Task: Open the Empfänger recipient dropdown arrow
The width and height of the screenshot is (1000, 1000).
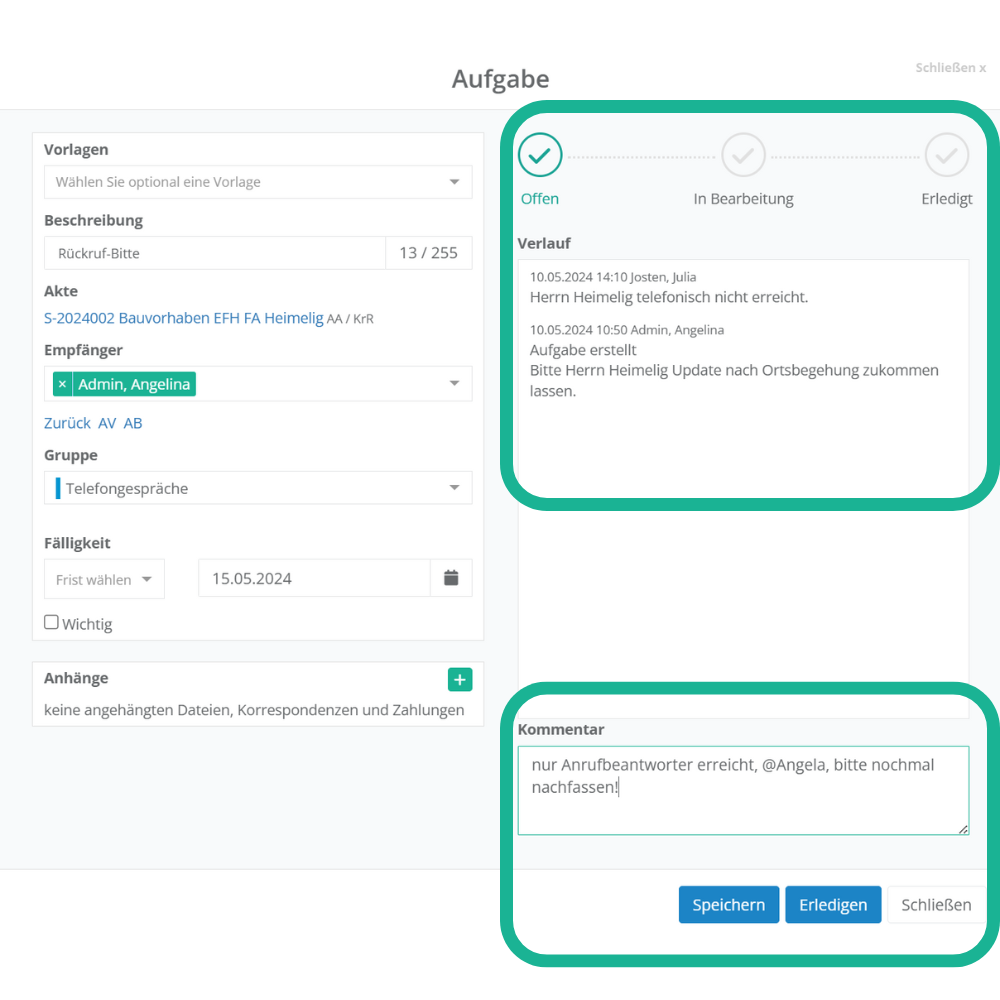Action: tap(454, 384)
